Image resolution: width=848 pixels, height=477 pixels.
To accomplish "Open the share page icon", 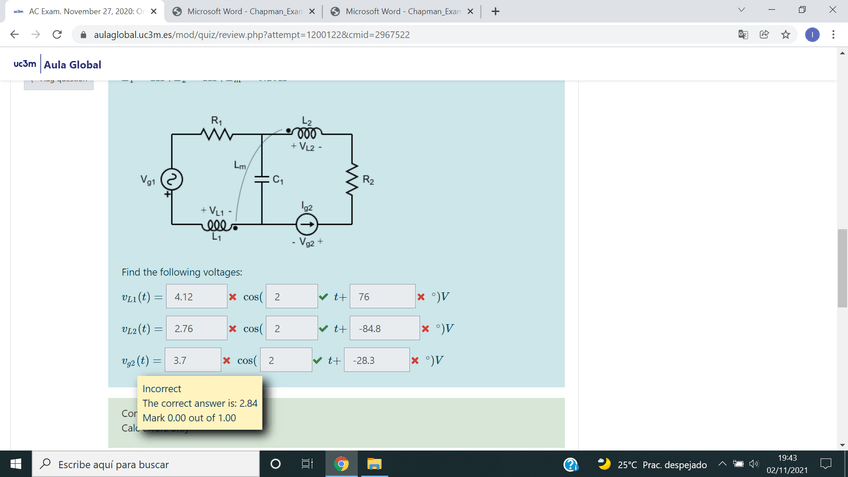I will pos(765,34).
